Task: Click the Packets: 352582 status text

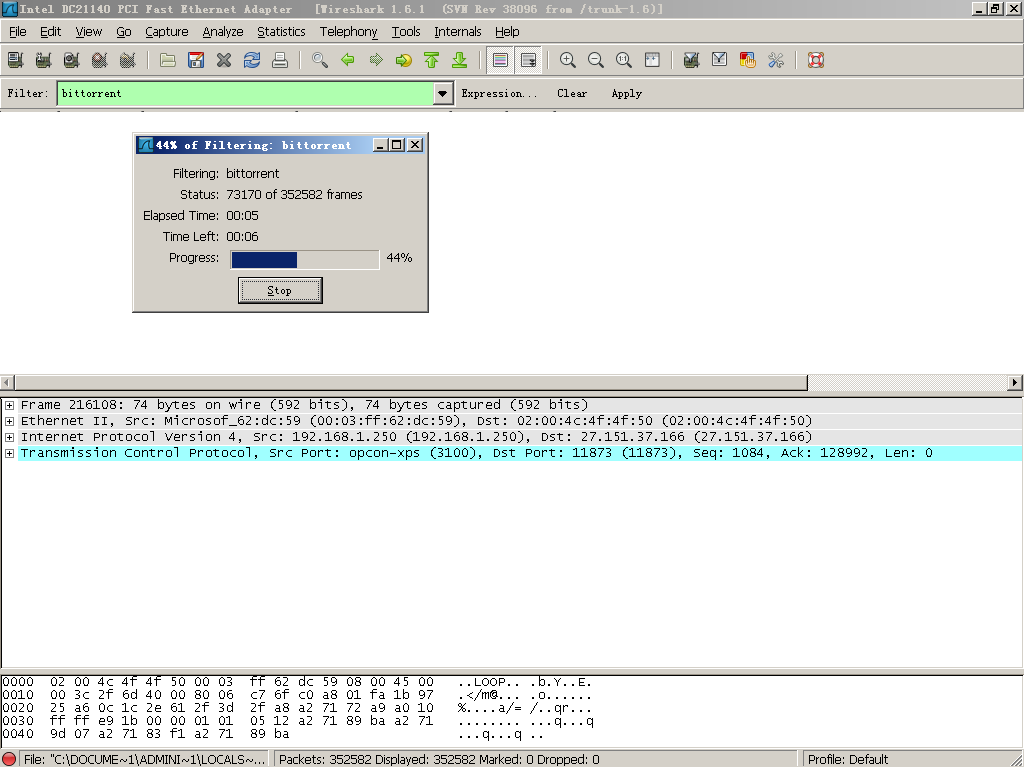Action: [x=439, y=760]
